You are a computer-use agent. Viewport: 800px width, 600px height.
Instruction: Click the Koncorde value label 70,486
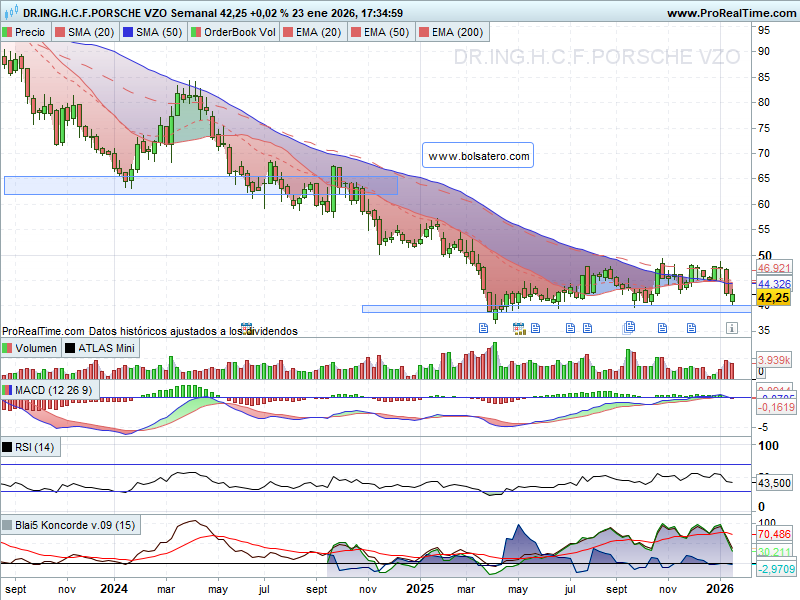pyautogui.click(x=774, y=534)
